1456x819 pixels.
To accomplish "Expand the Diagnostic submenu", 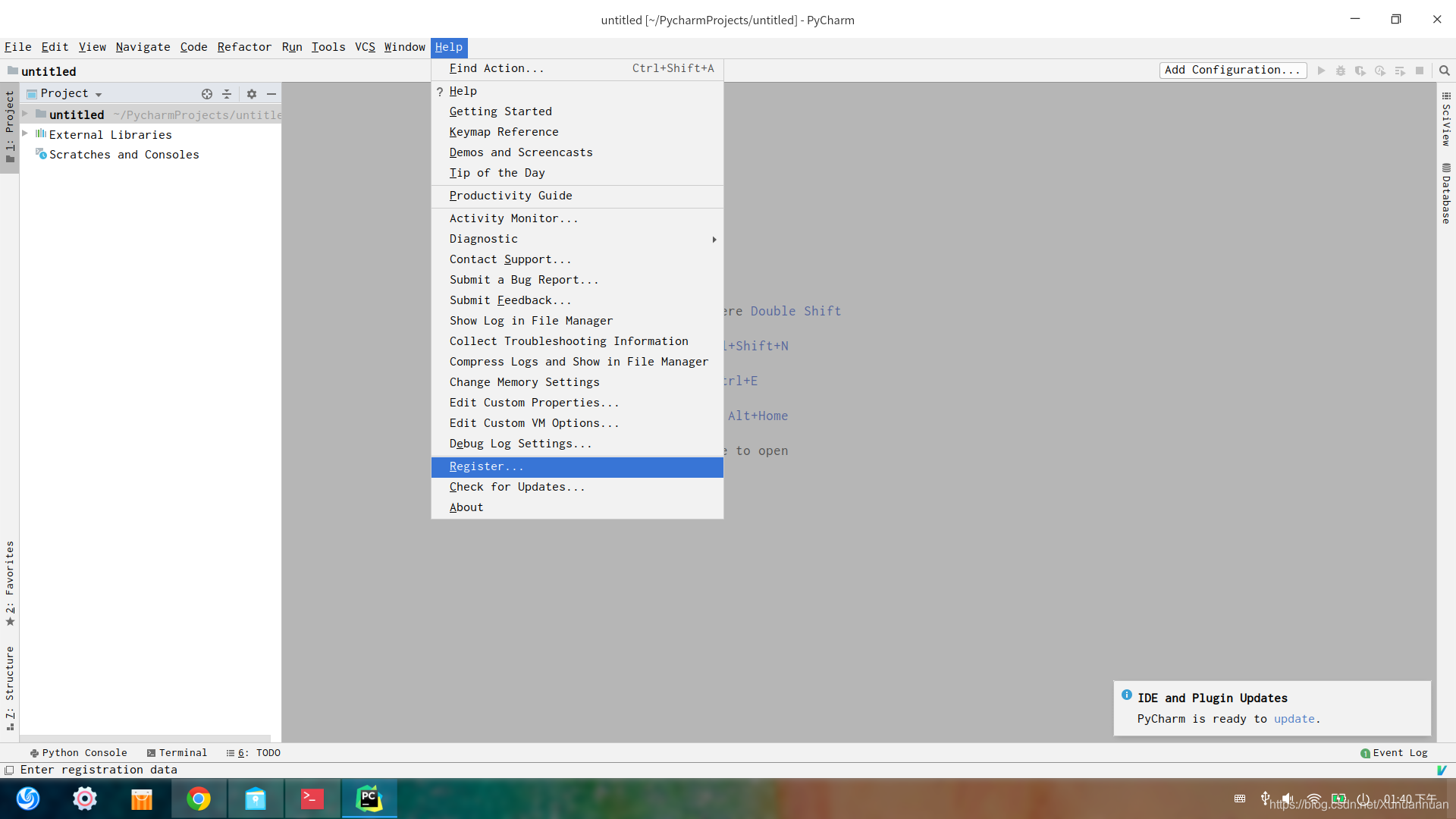I will tap(483, 238).
